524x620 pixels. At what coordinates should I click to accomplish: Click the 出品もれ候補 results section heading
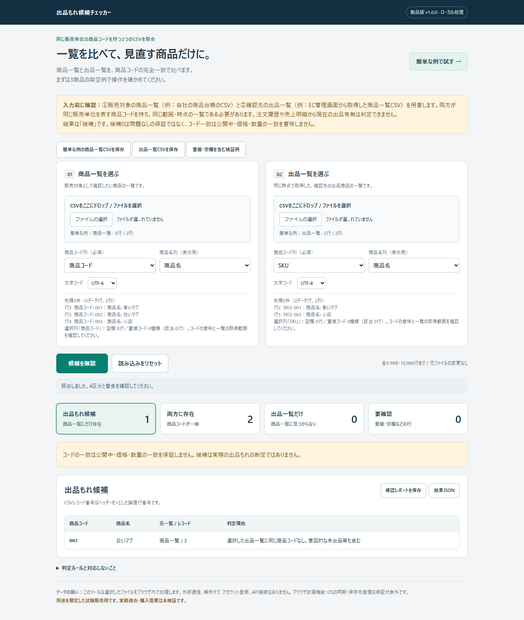(86, 490)
